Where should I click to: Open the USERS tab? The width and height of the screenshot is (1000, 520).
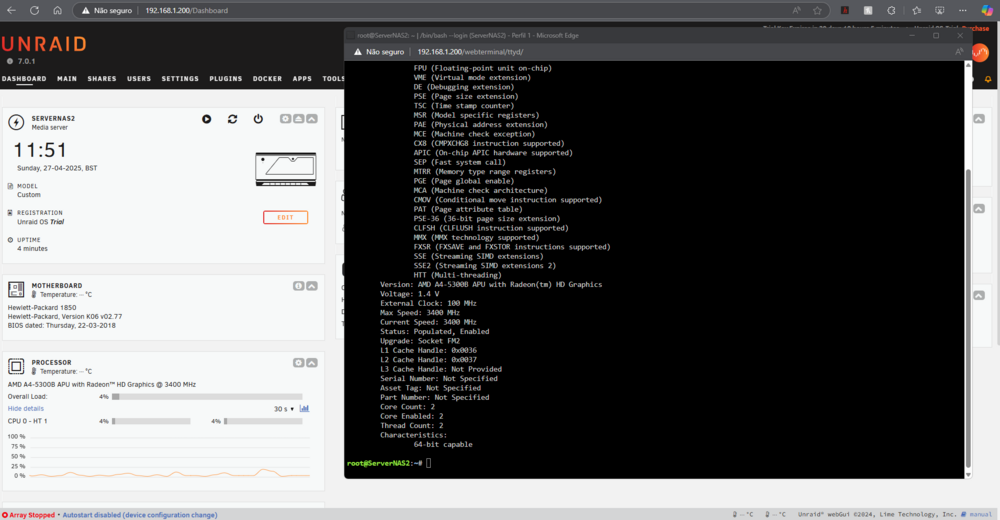click(x=139, y=78)
